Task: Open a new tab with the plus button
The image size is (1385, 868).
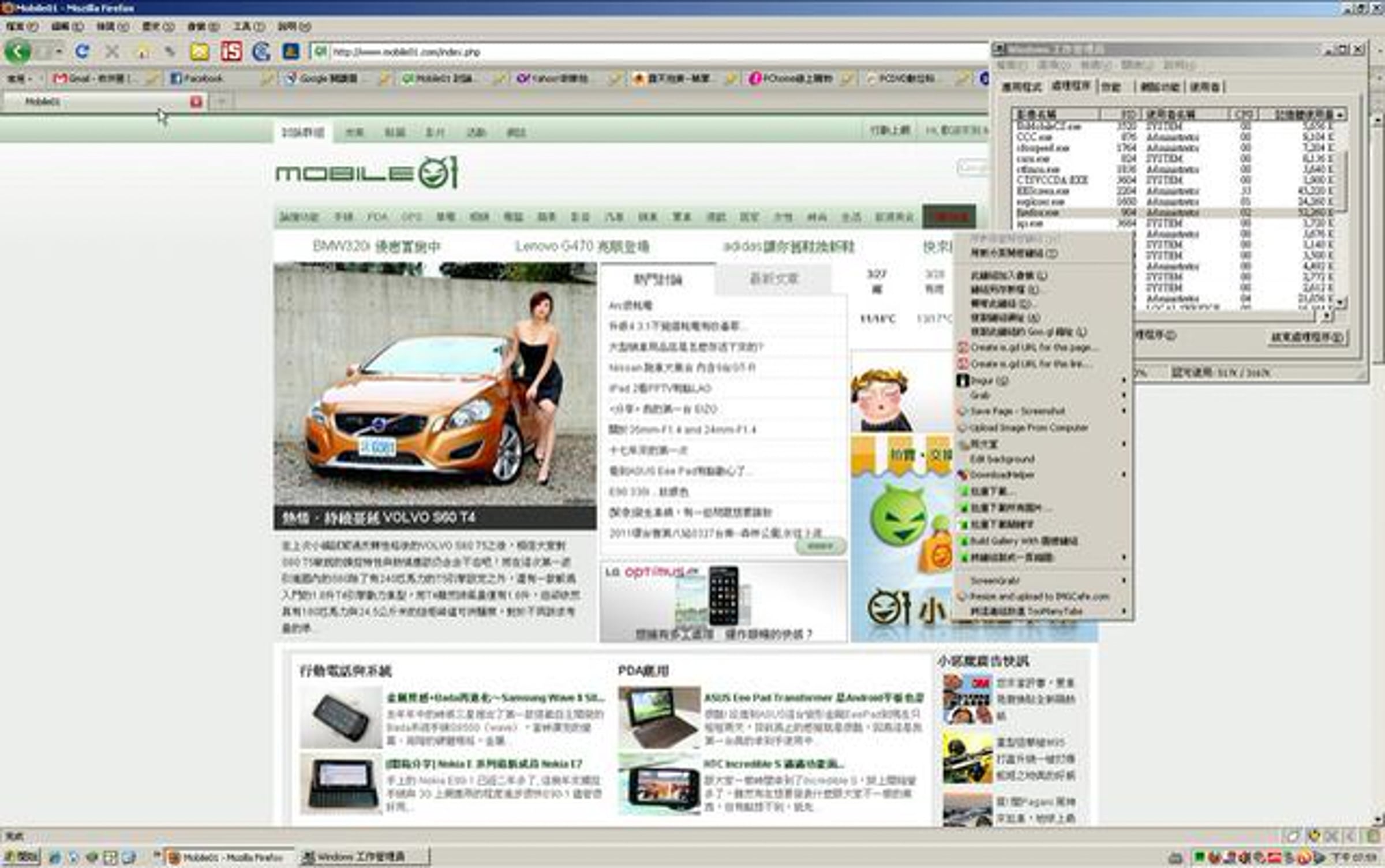Action: [x=221, y=102]
